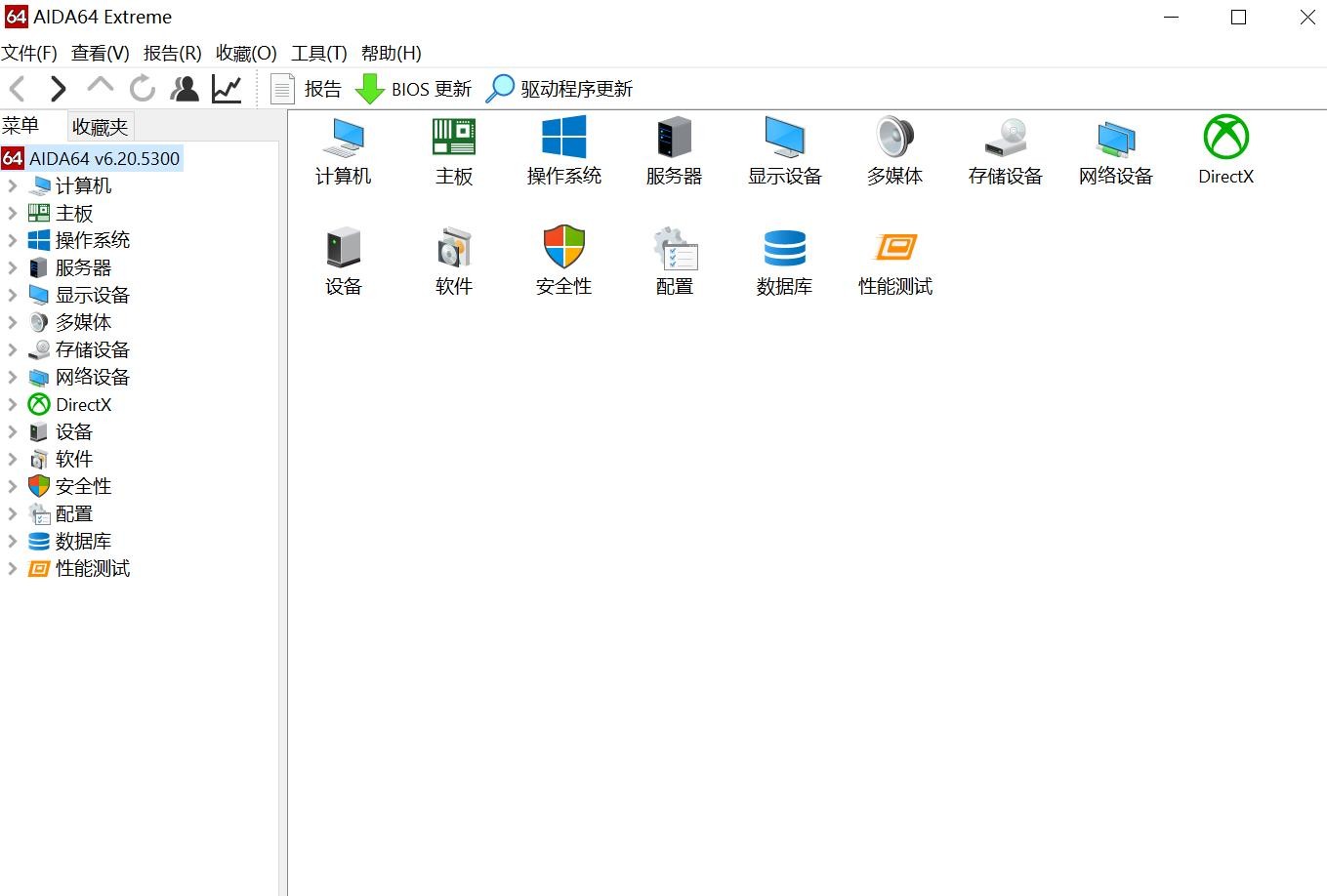Click the line graph icon in toolbar
1327x896 pixels.
227,89
